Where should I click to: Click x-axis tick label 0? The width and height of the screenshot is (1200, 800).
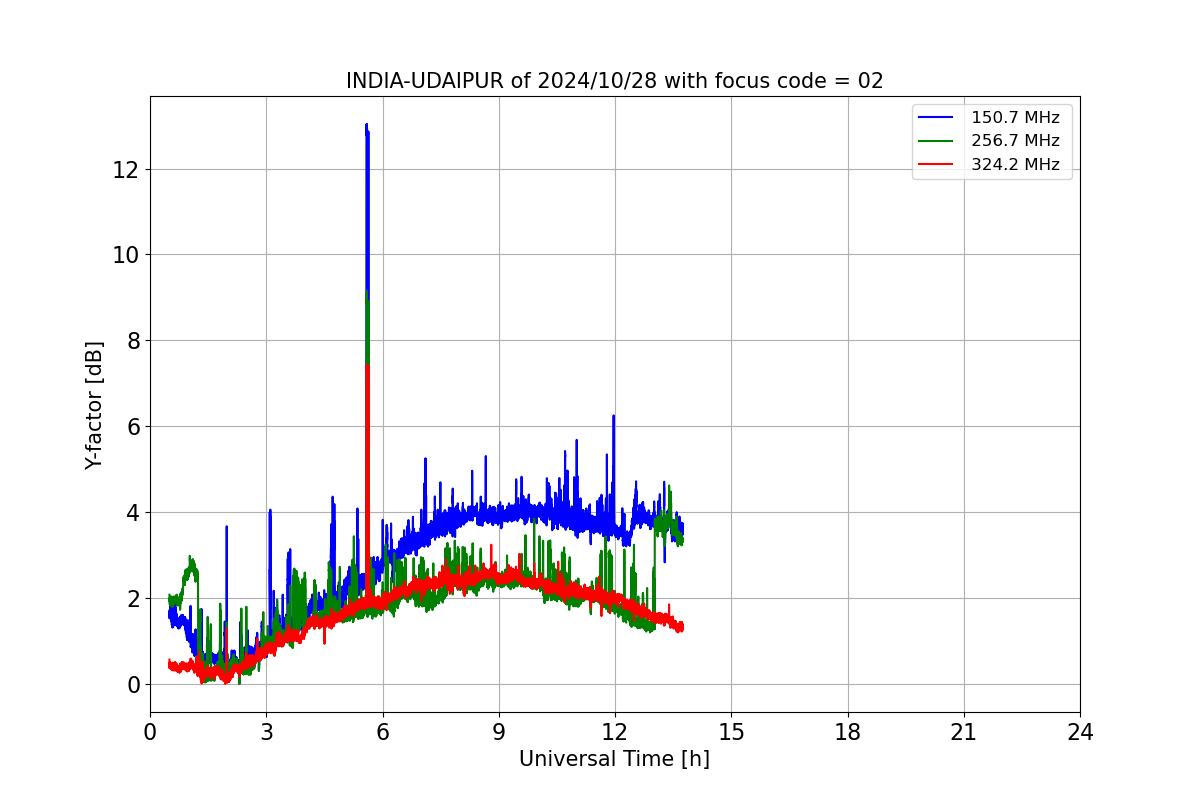point(150,732)
